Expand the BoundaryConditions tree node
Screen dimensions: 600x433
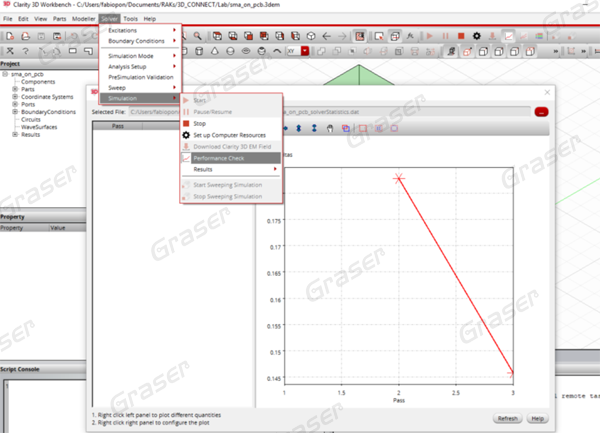point(15,112)
